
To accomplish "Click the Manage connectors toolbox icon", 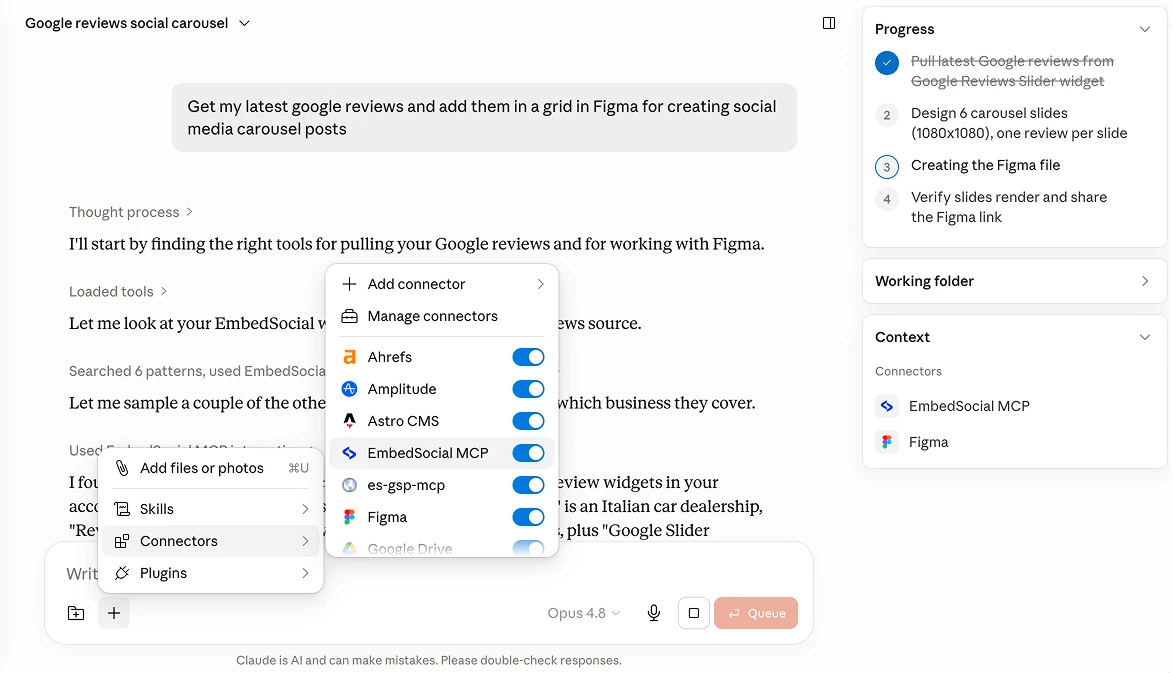I will click(x=349, y=316).
